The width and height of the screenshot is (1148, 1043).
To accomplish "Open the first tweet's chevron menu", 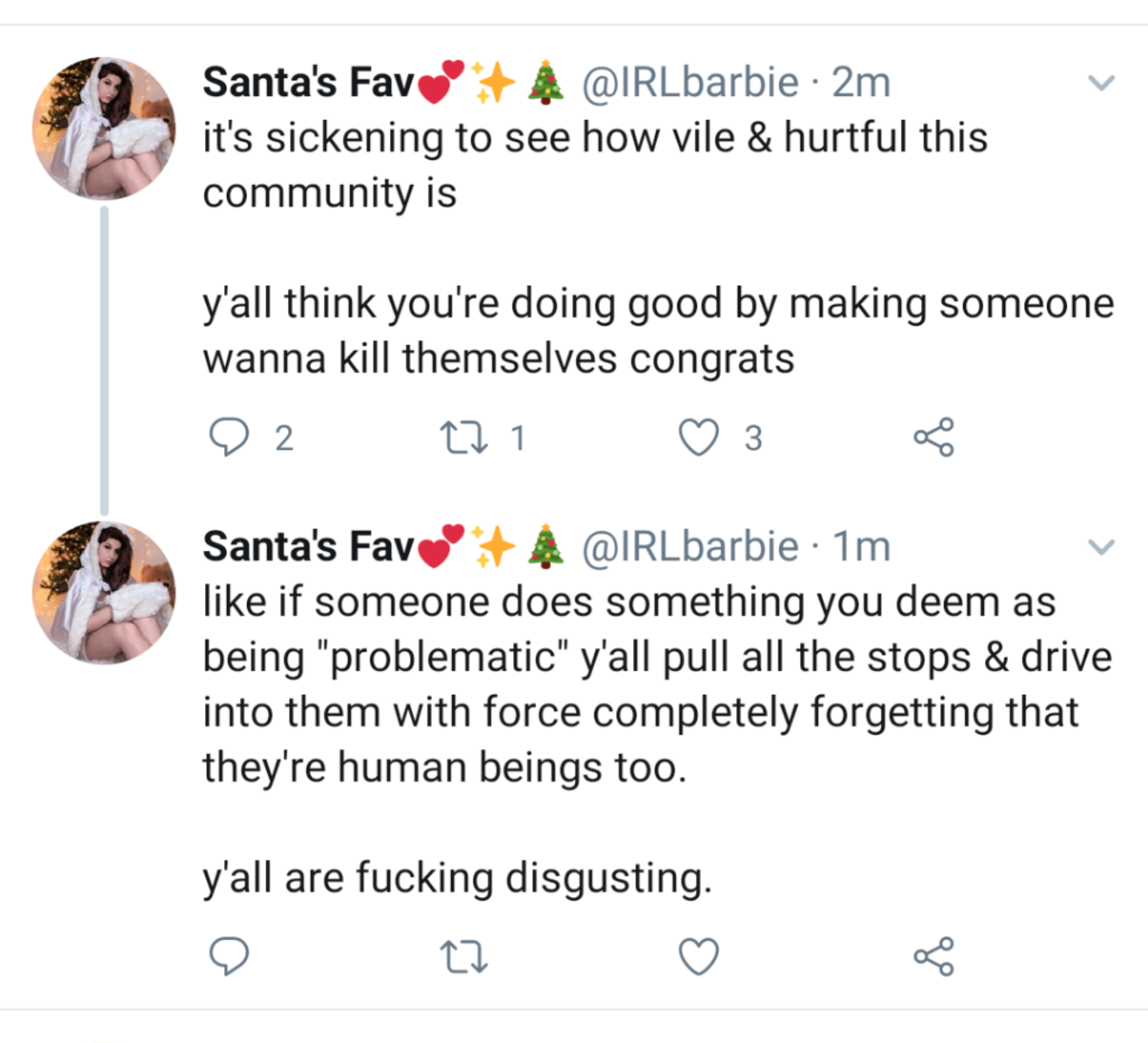I will pos(1101,83).
